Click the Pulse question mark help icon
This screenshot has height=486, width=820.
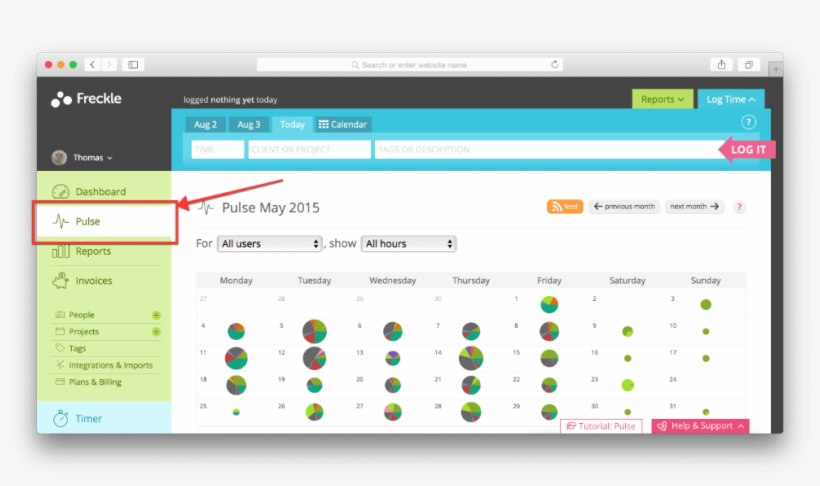coord(739,207)
